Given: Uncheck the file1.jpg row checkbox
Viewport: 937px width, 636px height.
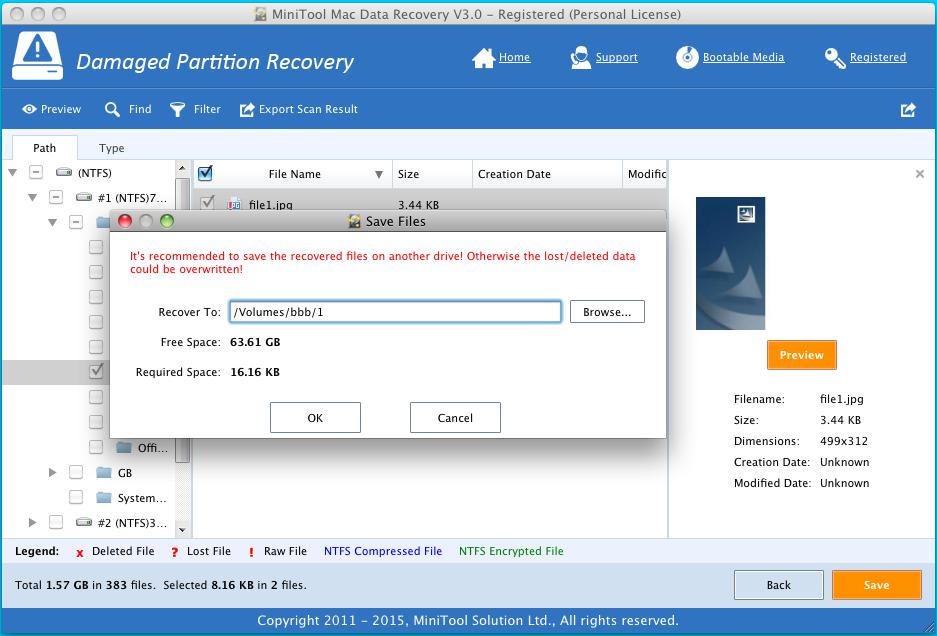Looking at the screenshot, I should click(x=207, y=203).
